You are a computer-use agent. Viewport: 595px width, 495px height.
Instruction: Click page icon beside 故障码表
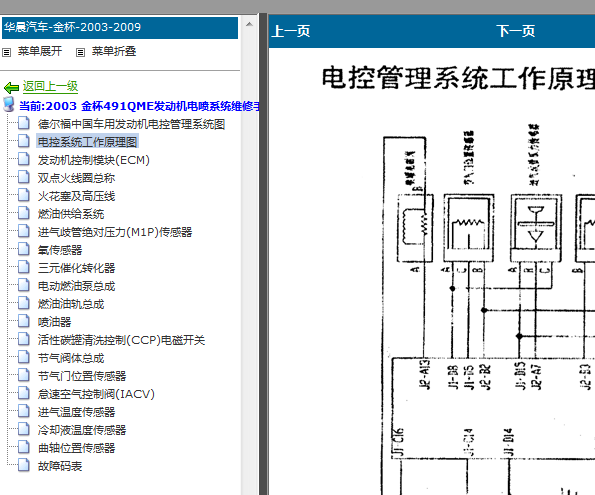coord(24,465)
